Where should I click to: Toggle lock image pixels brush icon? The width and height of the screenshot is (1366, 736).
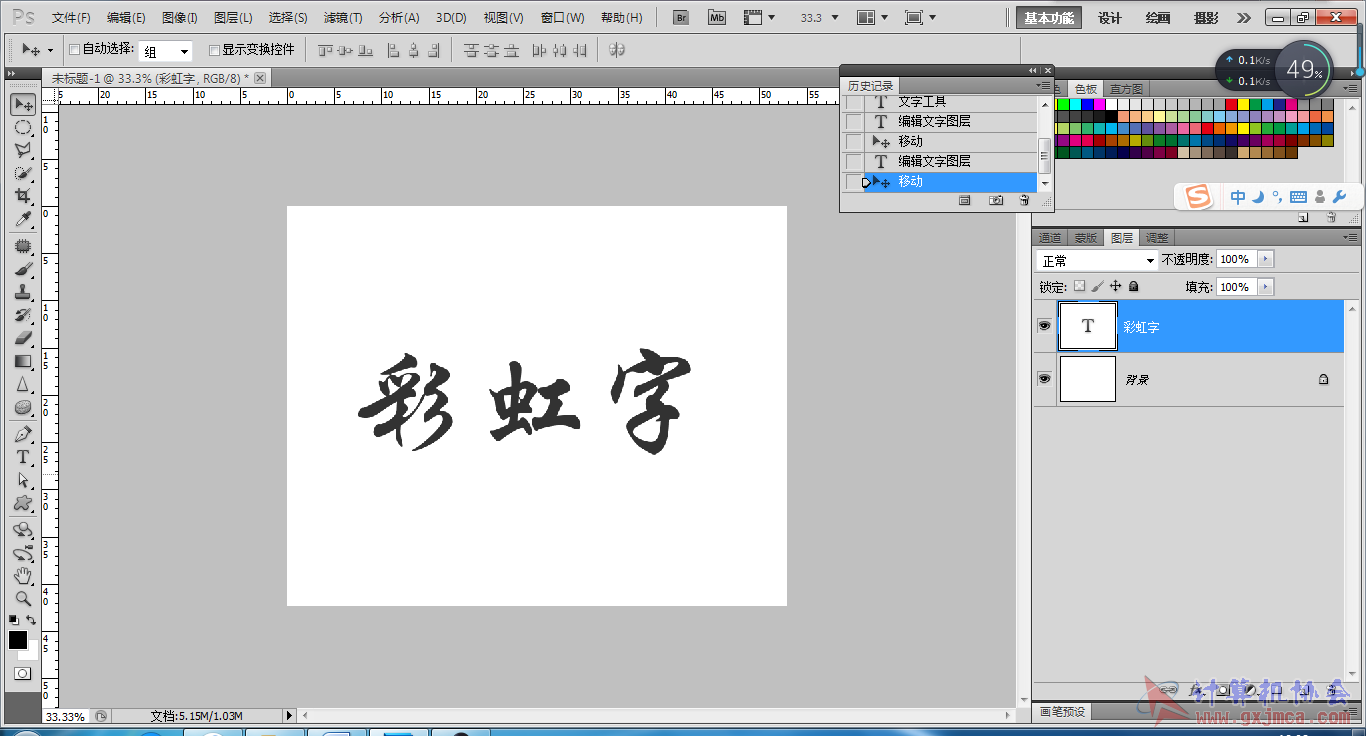(1097, 286)
